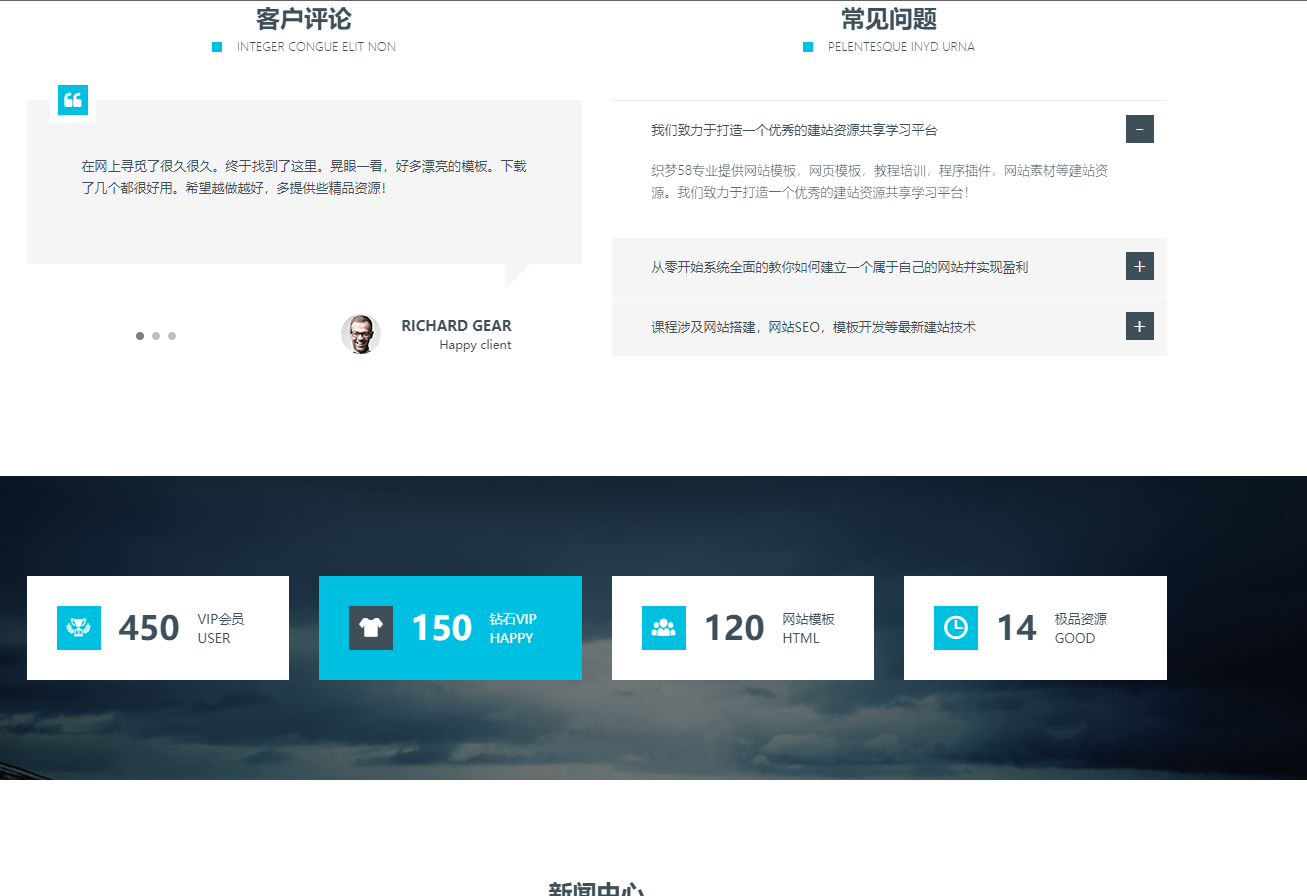Switch to the third testimonial carousel dot

click(172, 336)
